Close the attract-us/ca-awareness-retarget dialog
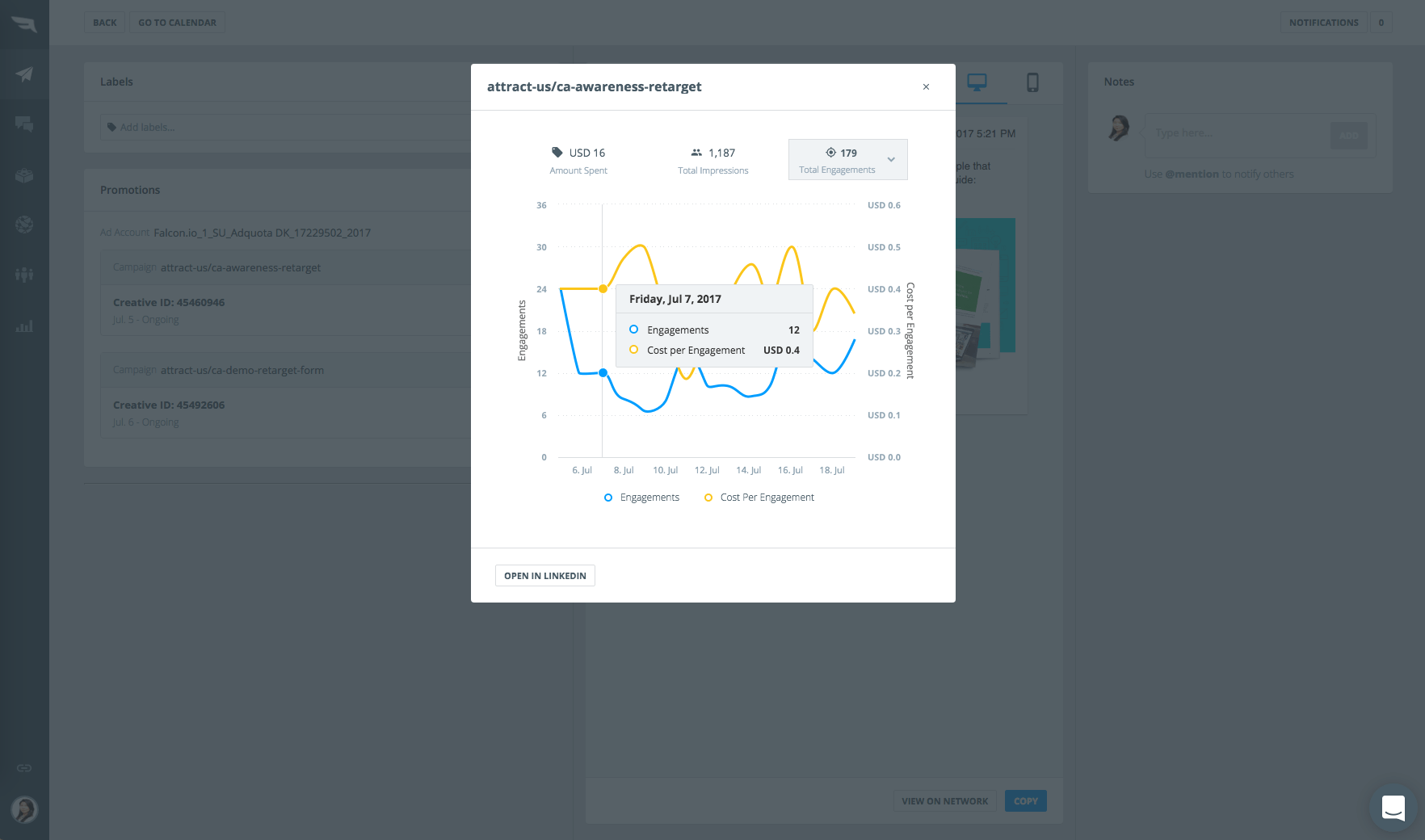Viewport: 1425px width, 840px height. click(926, 87)
